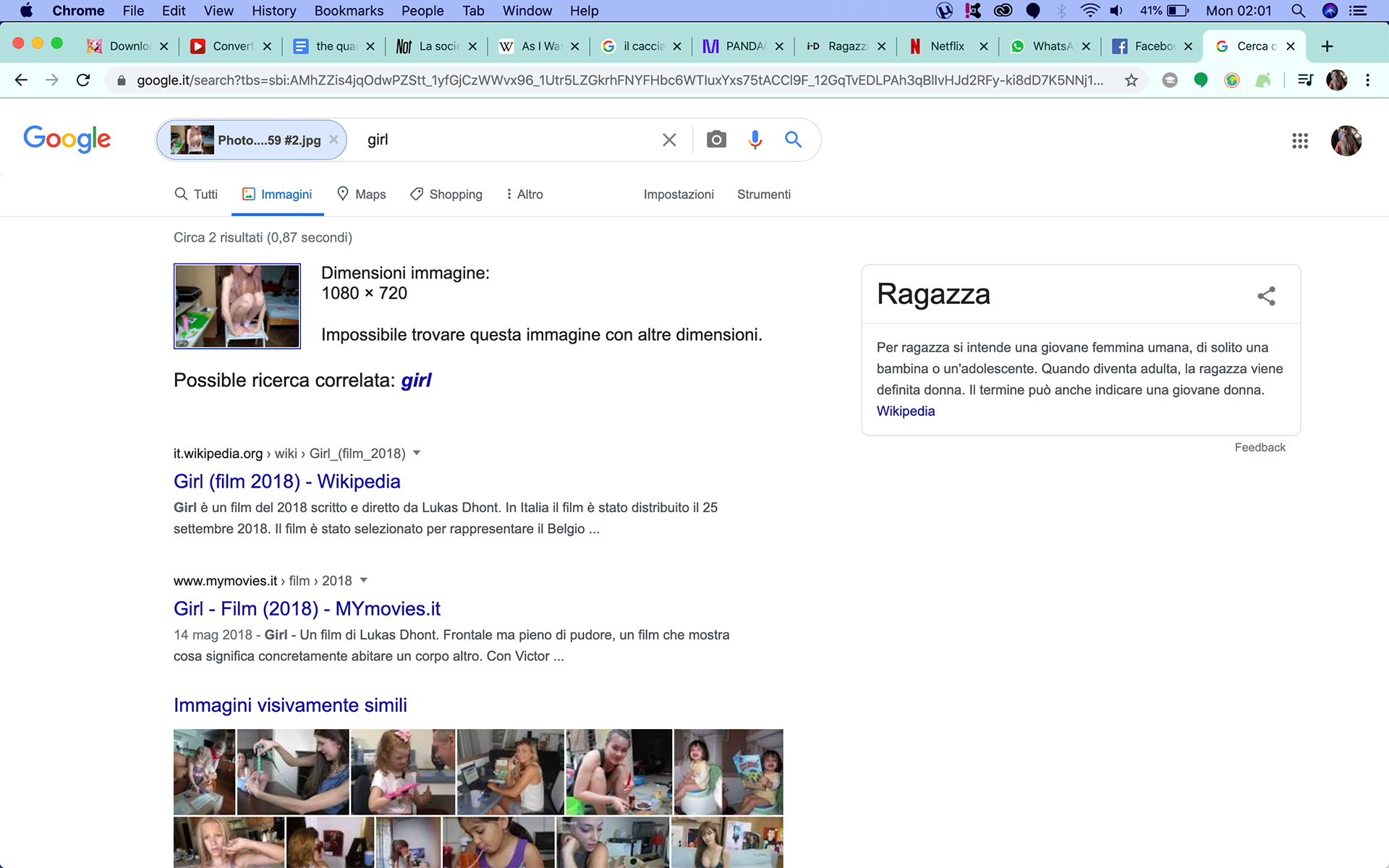Screen dimensions: 1389x868
Task: Open the Girl (film 2018) - Wikipedia result
Action: click(x=287, y=482)
